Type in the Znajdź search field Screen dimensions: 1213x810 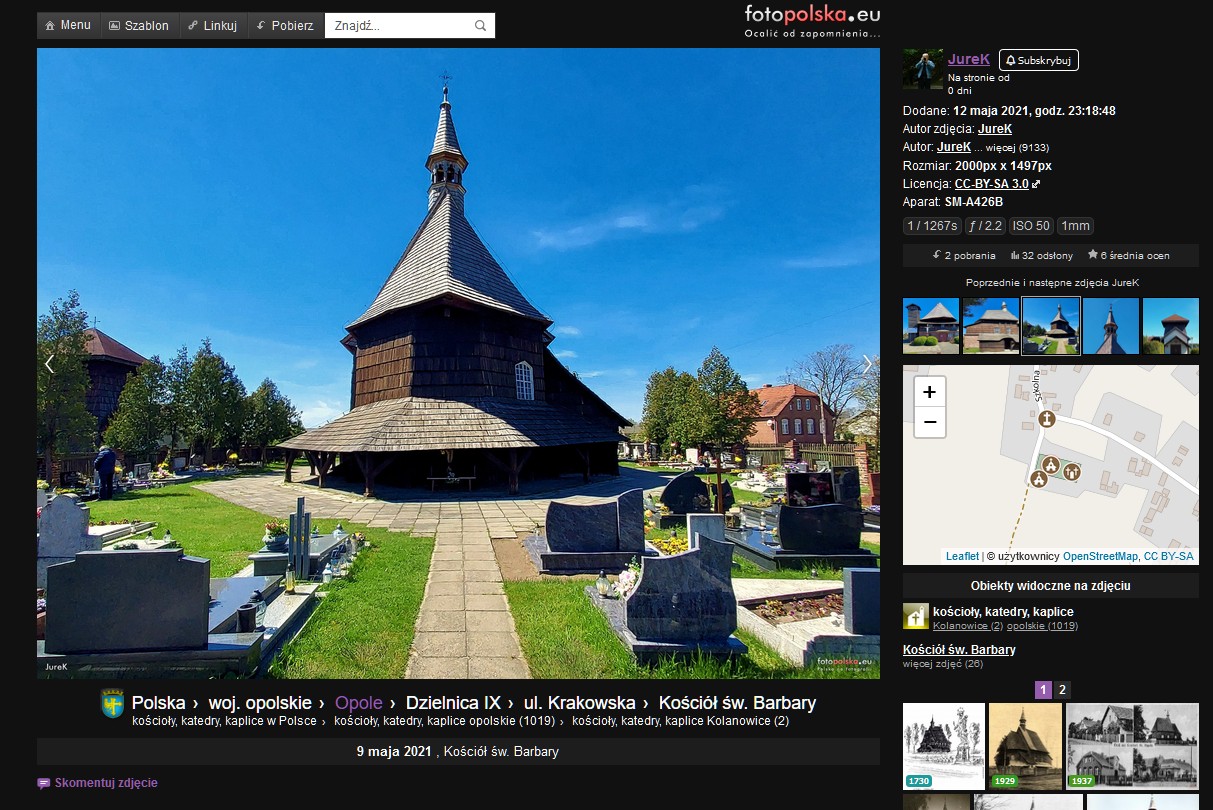click(400, 26)
